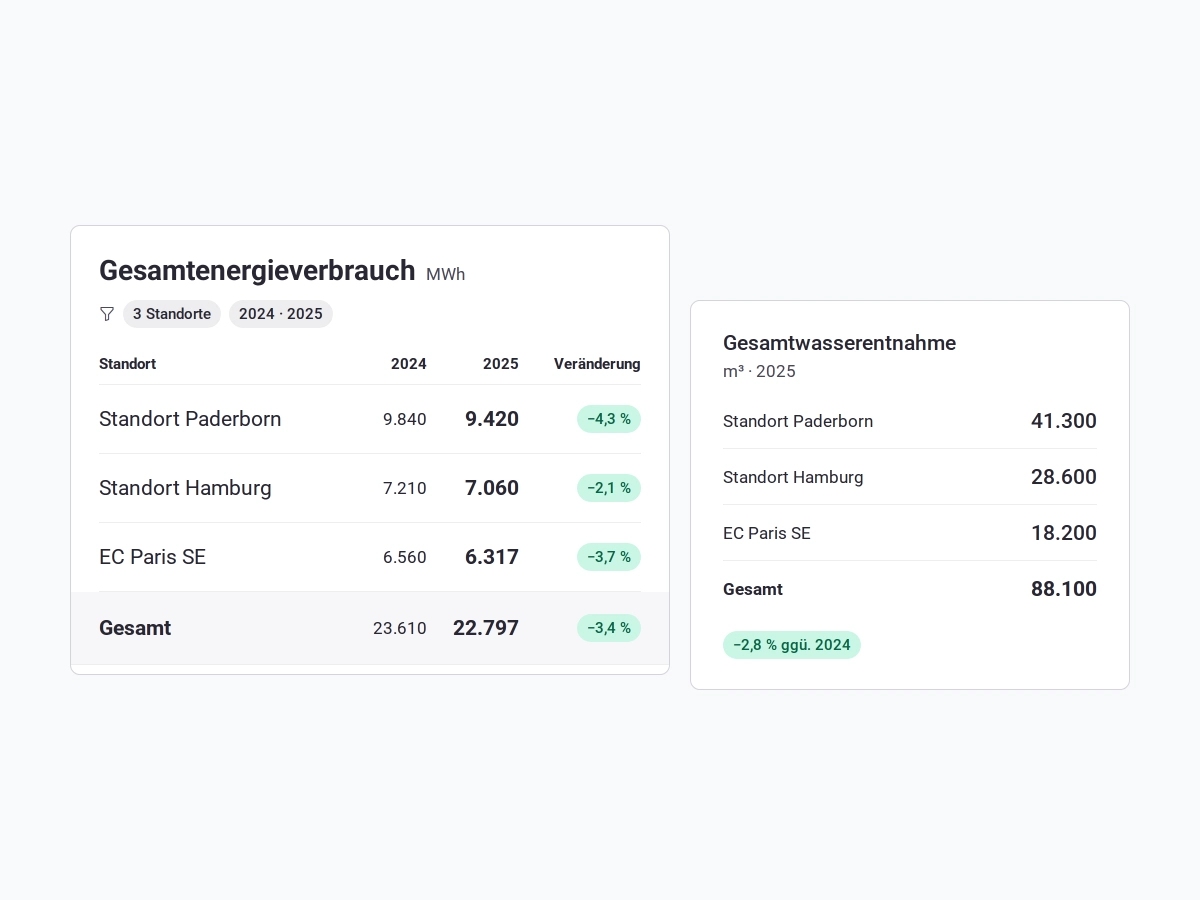This screenshot has width=1200, height=900.
Task: Click the value 7.060 for Hamburg
Action: click(x=492, y=488)
